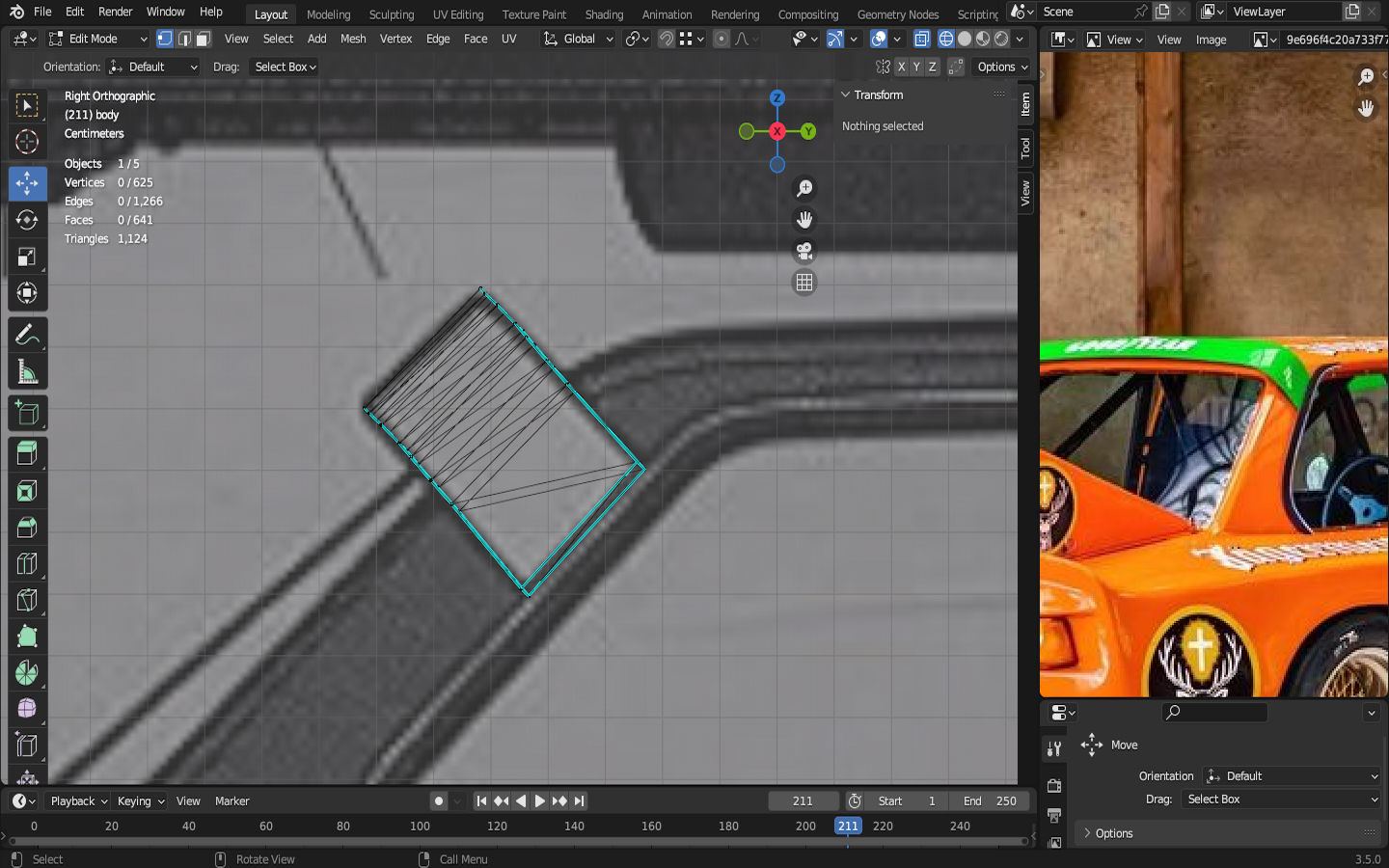The height and width of the screenshot is (868, 1389).
Task: Choose the Add Cube tool
Action: [27, 414]
